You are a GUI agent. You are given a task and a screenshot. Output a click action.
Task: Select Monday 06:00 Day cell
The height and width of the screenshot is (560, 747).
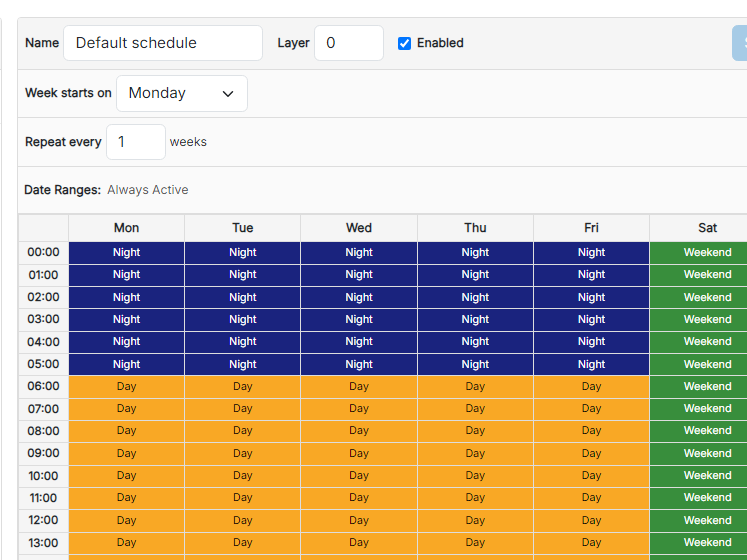coord(126,387)
